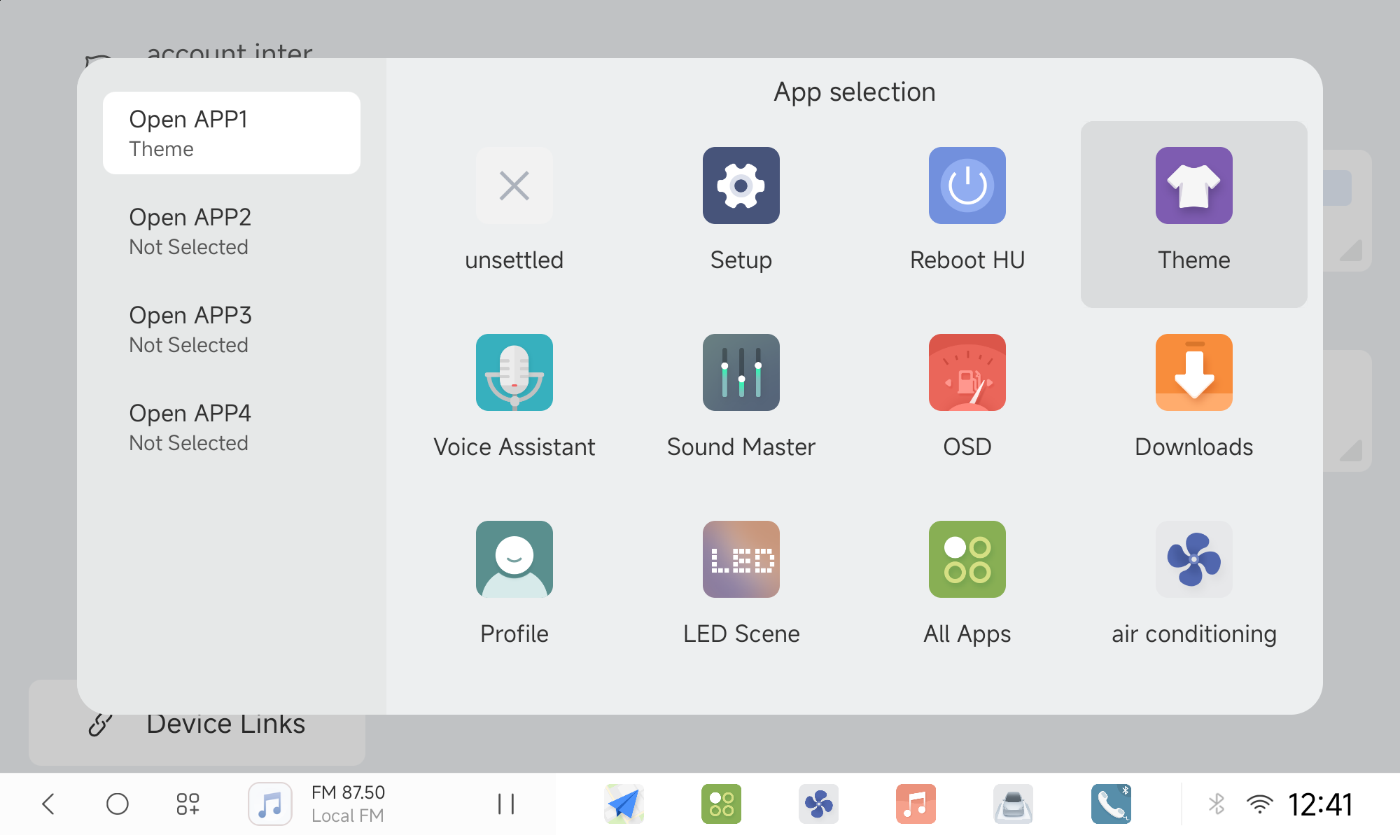
Task: Choose the OSD fuel gauge icon
Action: coord(967,372)
